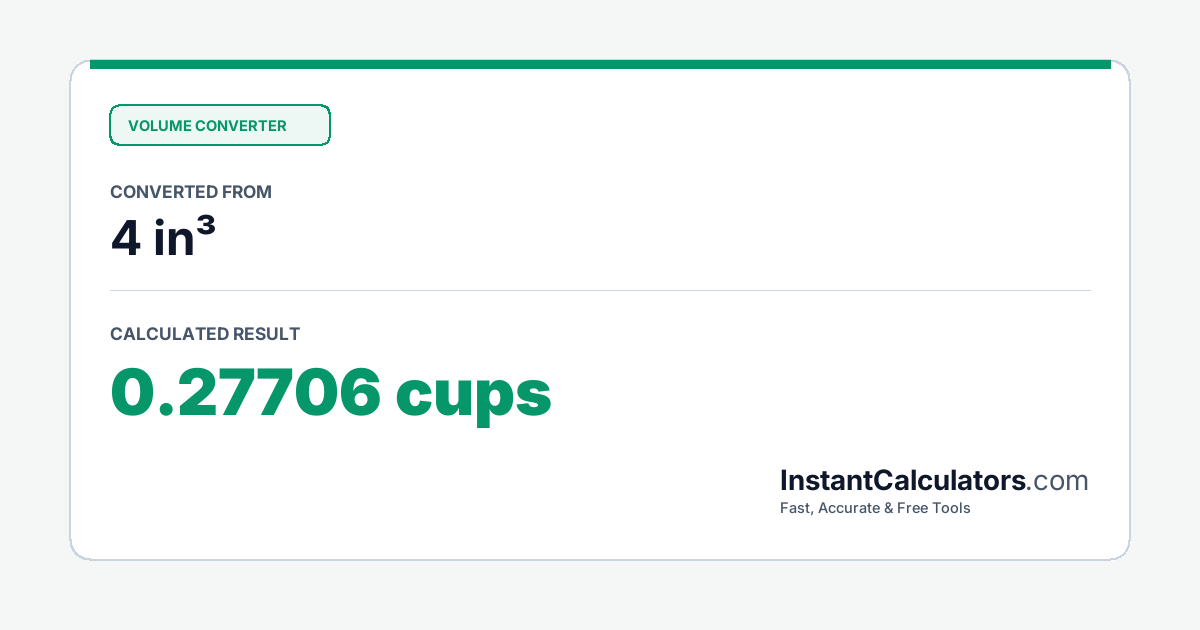Click the superscript 3 in the unit
The width and height of the screenshot is (1200, 630).
206,229
